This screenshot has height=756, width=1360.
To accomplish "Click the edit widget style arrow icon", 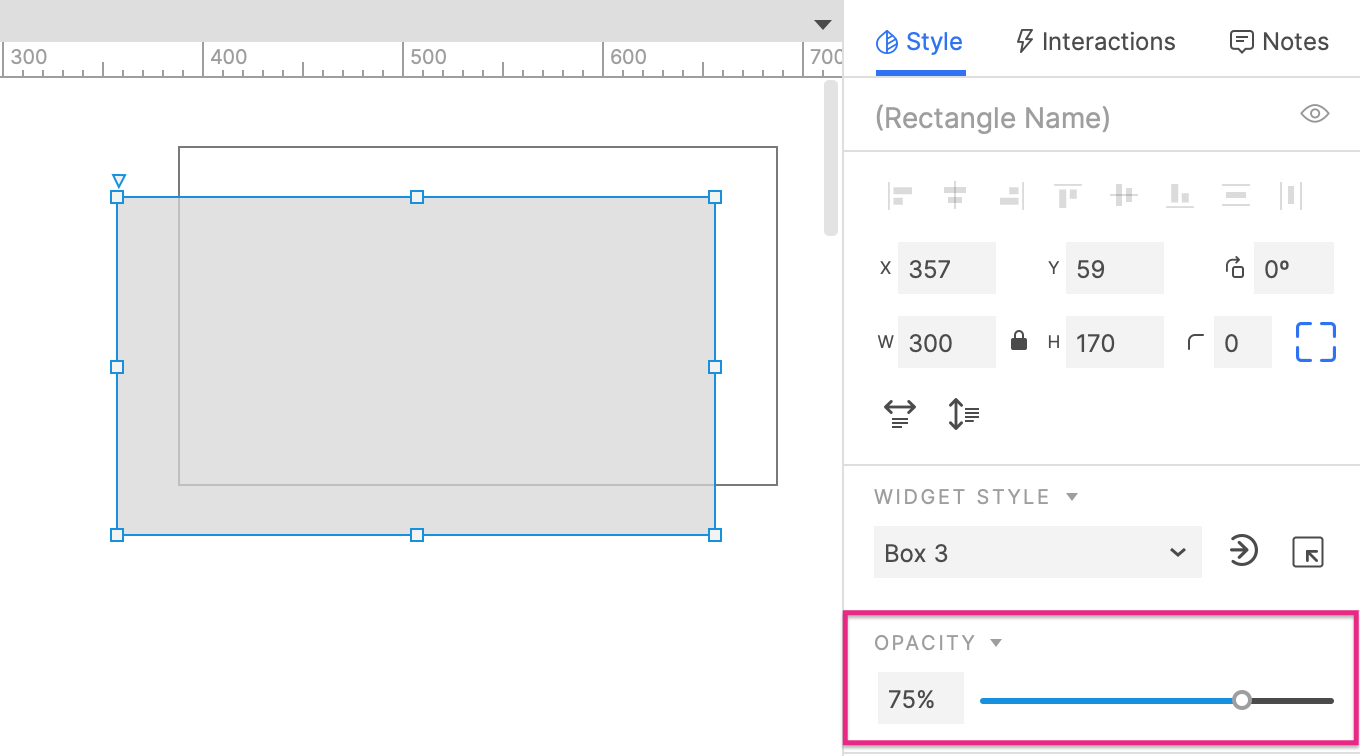I will pos(1242,551).
